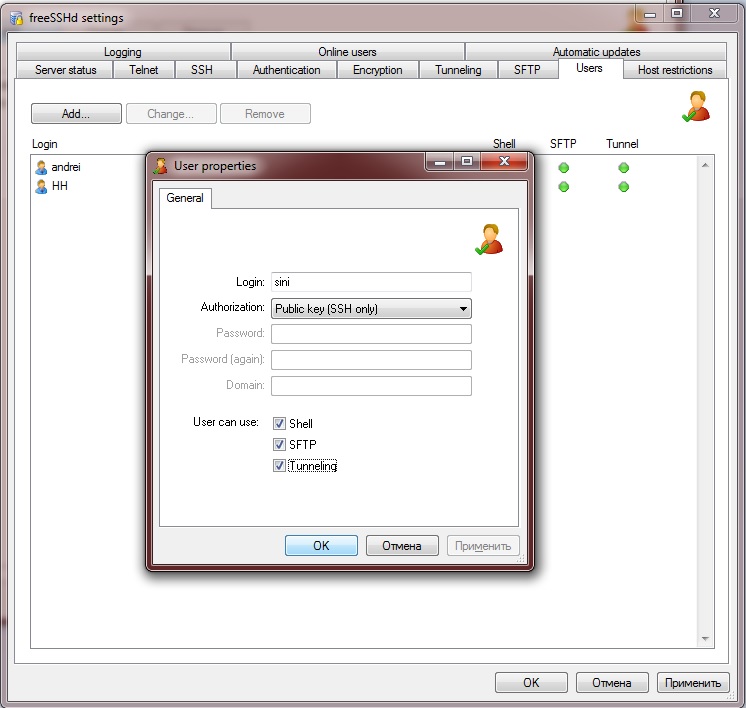Click the Shell column header
This screenshot has width=746, height=708.
point(504,144)
